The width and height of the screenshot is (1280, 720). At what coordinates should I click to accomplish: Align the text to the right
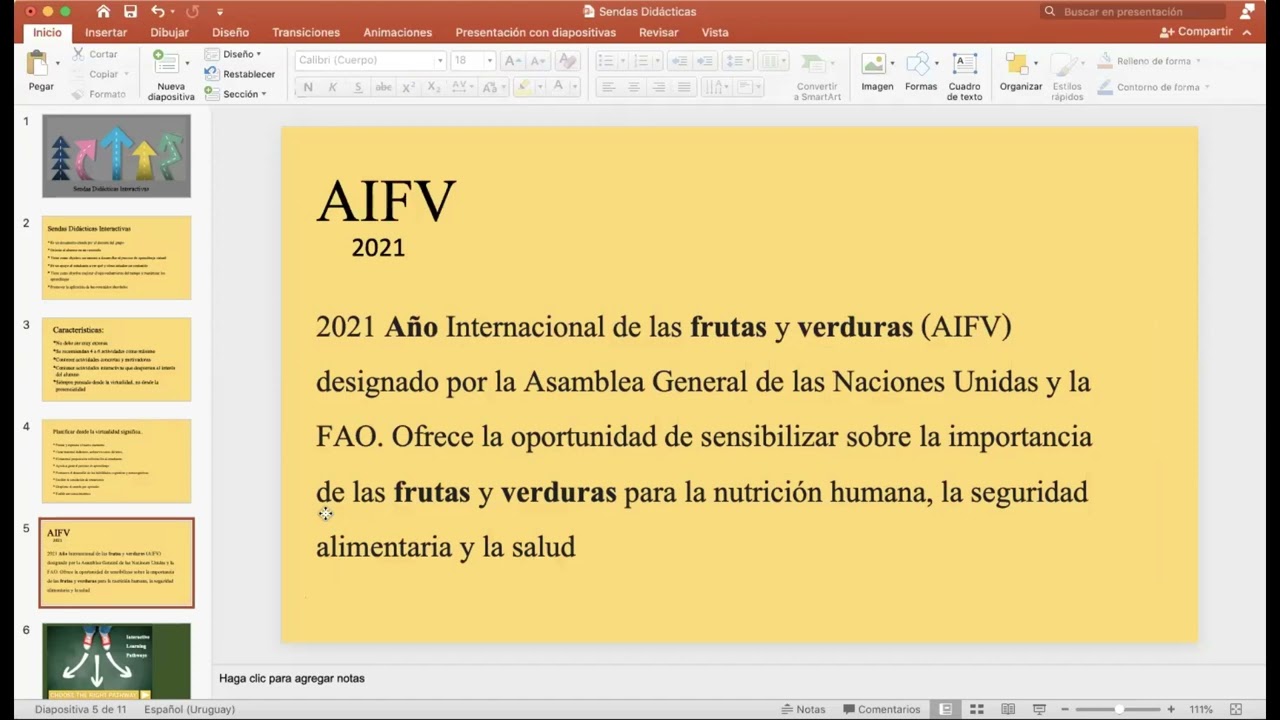click(x=658, y=88)
